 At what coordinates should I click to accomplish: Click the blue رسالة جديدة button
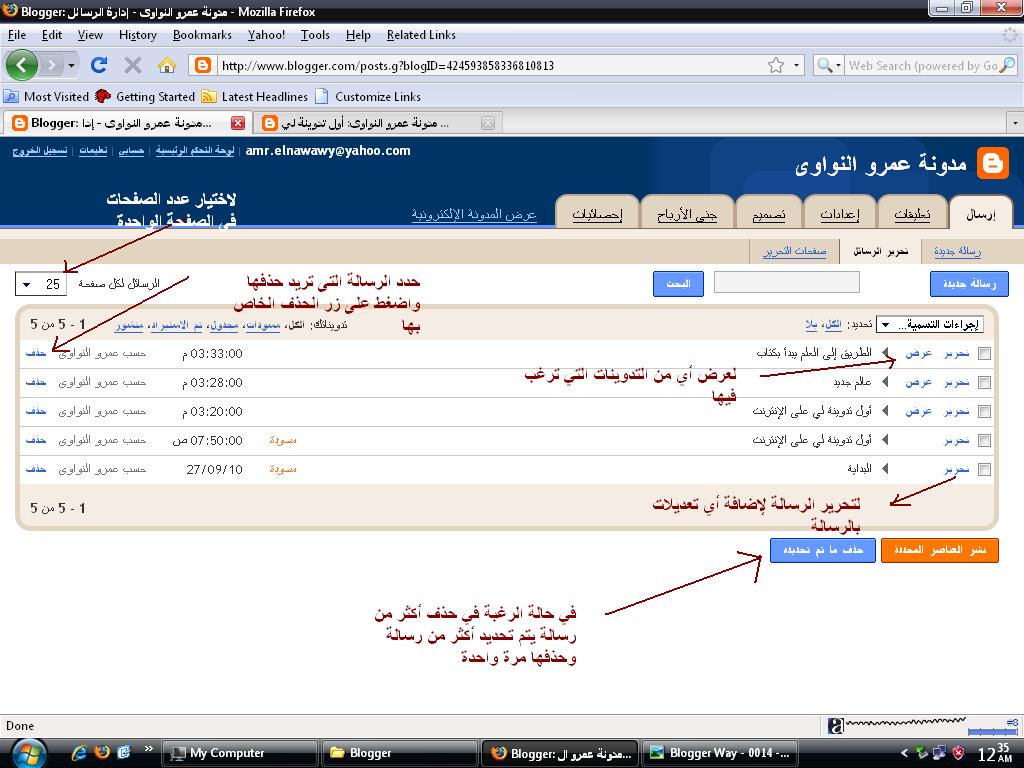click(x=969, y=284)
